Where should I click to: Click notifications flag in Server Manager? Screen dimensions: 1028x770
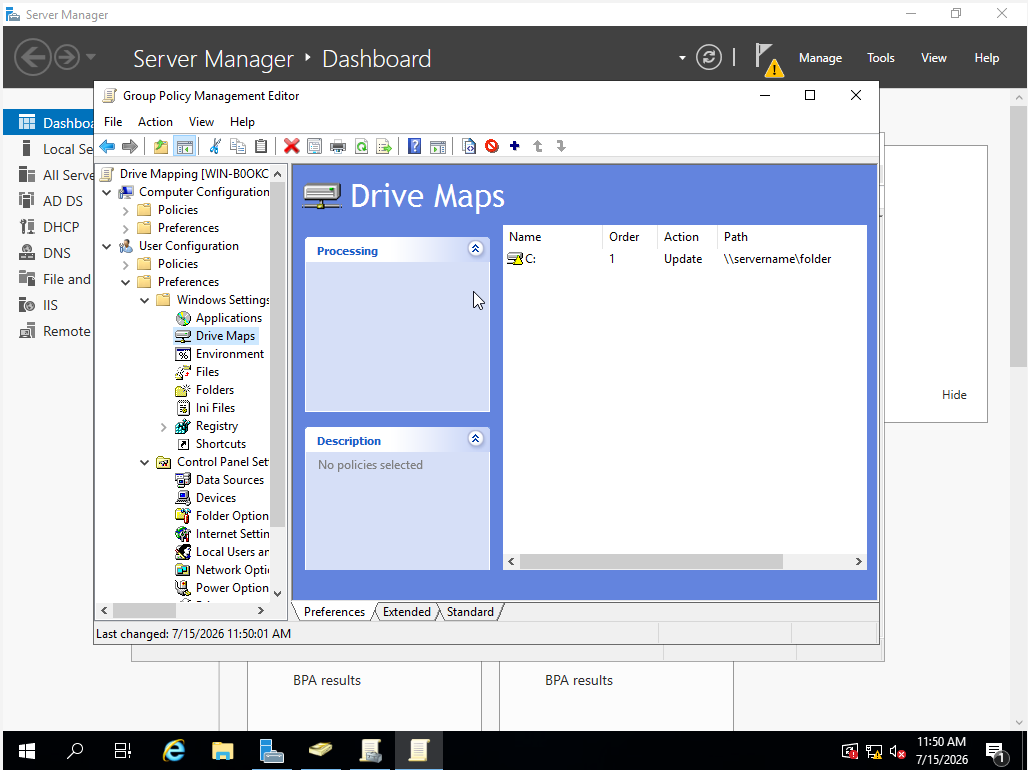768,59
